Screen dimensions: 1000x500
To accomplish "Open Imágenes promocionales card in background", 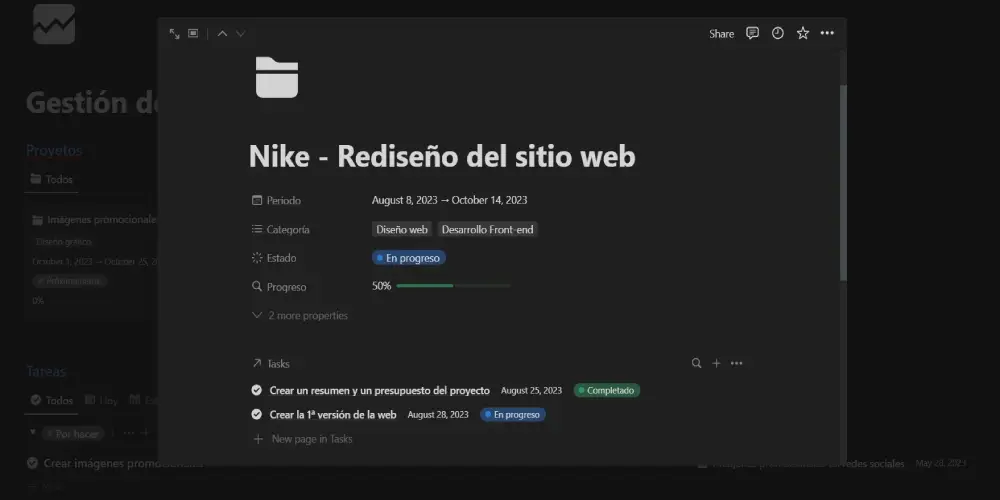I will tap(94, 220).
